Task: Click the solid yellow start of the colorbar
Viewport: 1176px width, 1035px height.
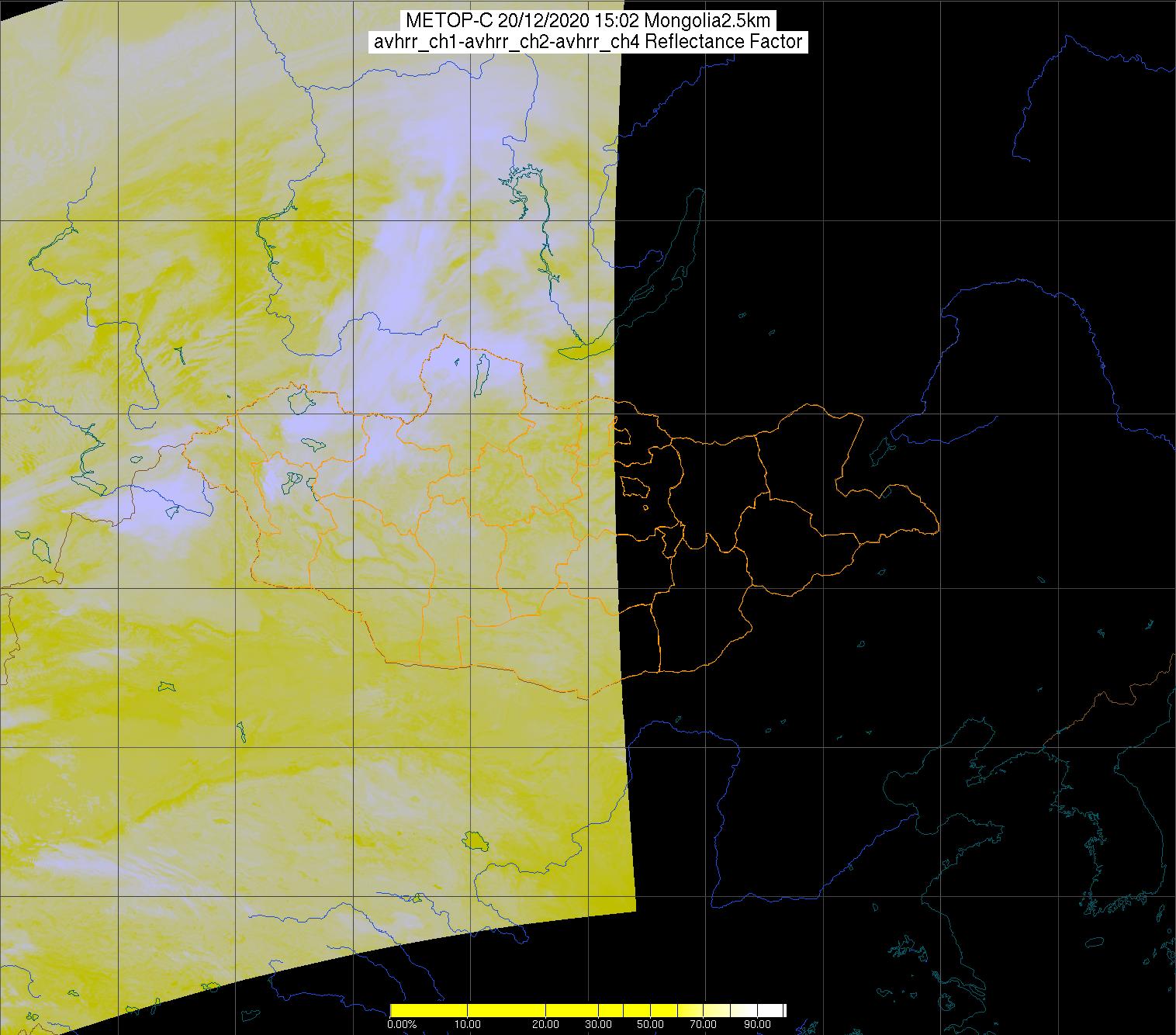Action: (x=429, y=1009)
